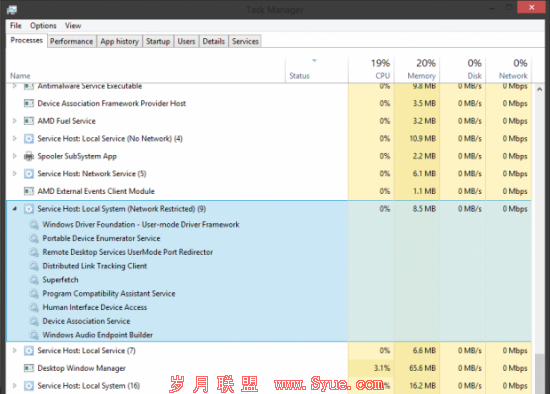Click the scrollbar up arrow
550x394 pixels.
(x=539, y=89)
